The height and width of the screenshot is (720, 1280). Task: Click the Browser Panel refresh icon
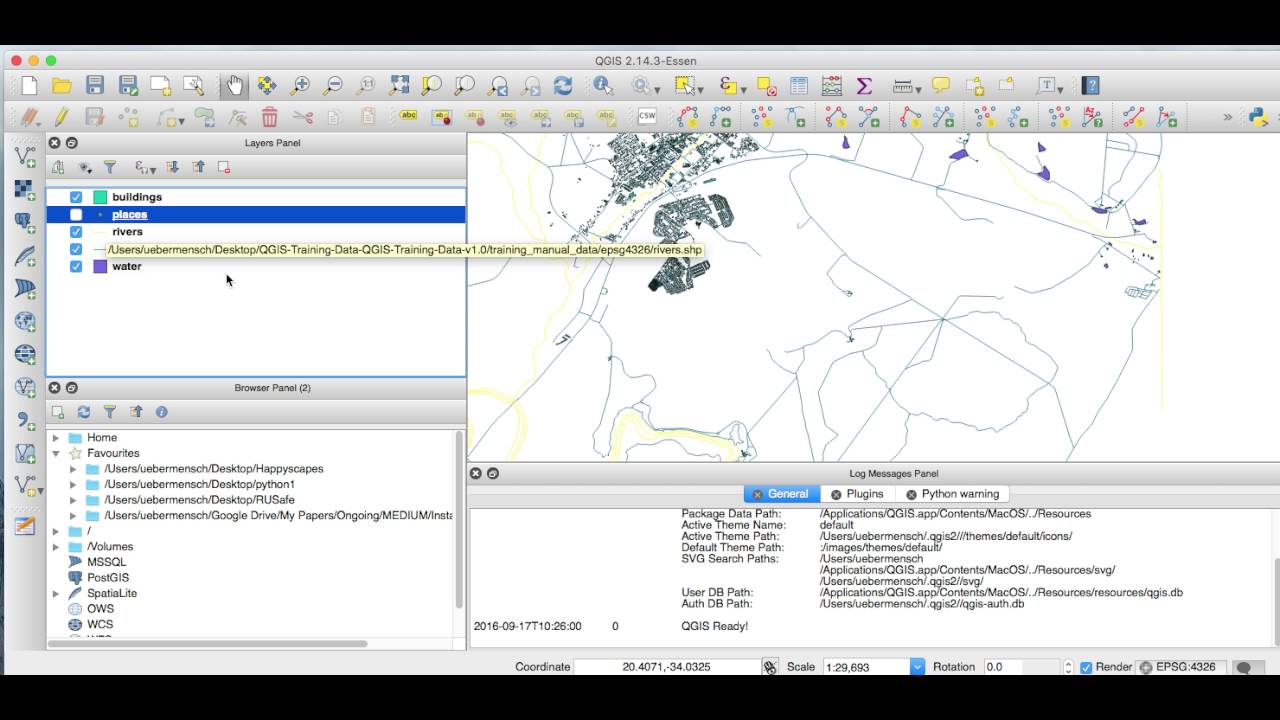[84, 412]
